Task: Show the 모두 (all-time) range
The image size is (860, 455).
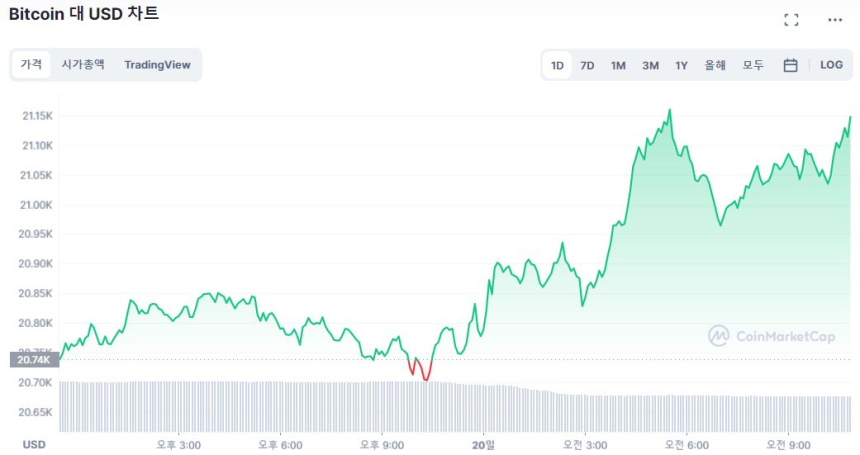Action: pos(753,65)
